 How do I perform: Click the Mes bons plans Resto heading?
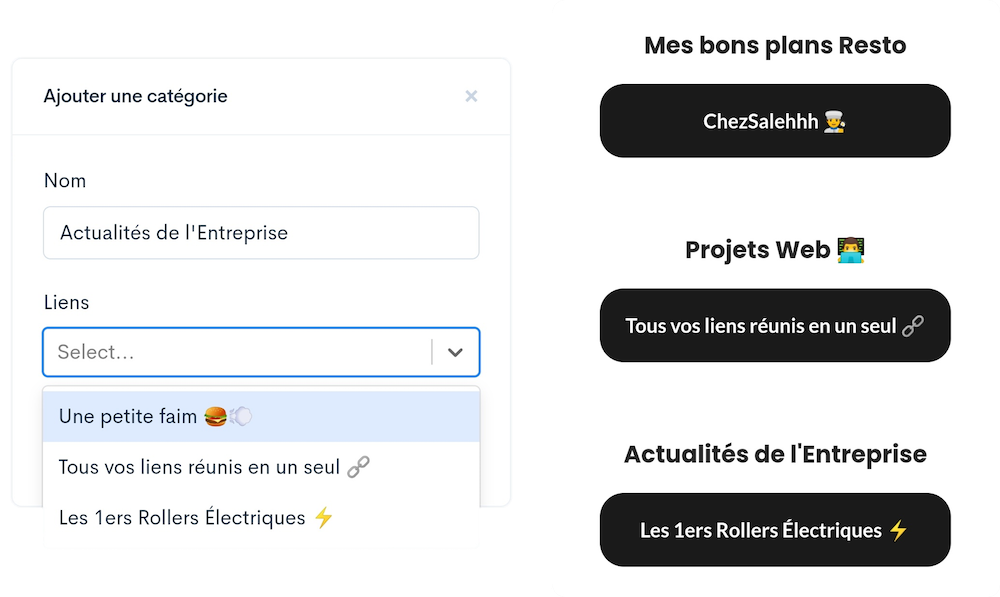coord(775,45)
